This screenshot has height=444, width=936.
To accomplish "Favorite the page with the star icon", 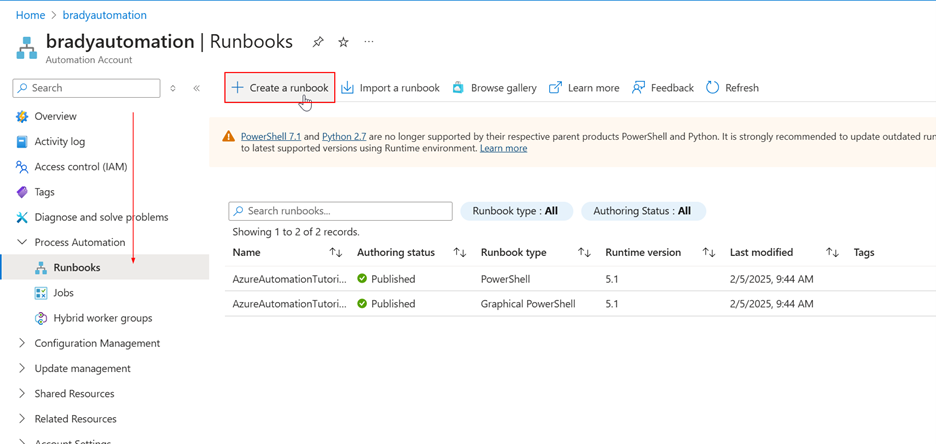I will [343, 42].
